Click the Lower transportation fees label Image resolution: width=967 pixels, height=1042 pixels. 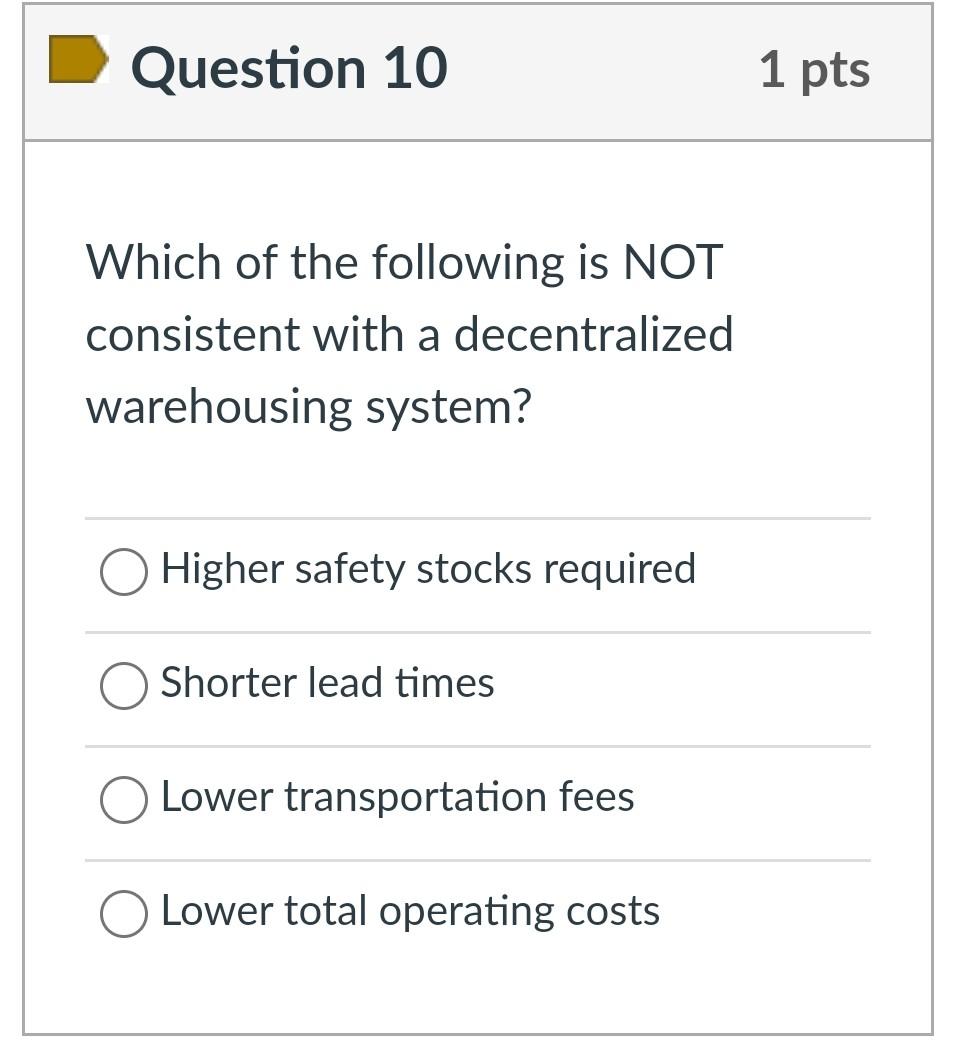pyautogui.click(x=400, y=797)
